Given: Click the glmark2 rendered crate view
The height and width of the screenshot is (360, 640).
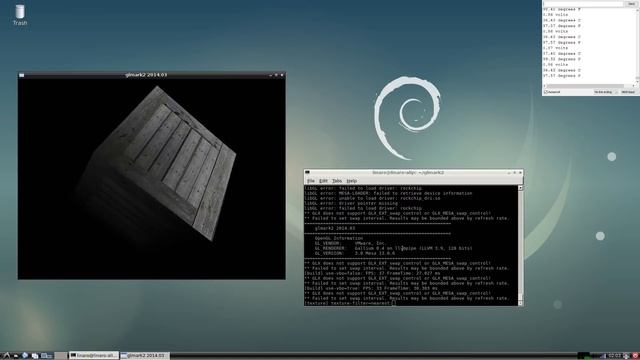Looking at the screenshot, I should 151,179.
